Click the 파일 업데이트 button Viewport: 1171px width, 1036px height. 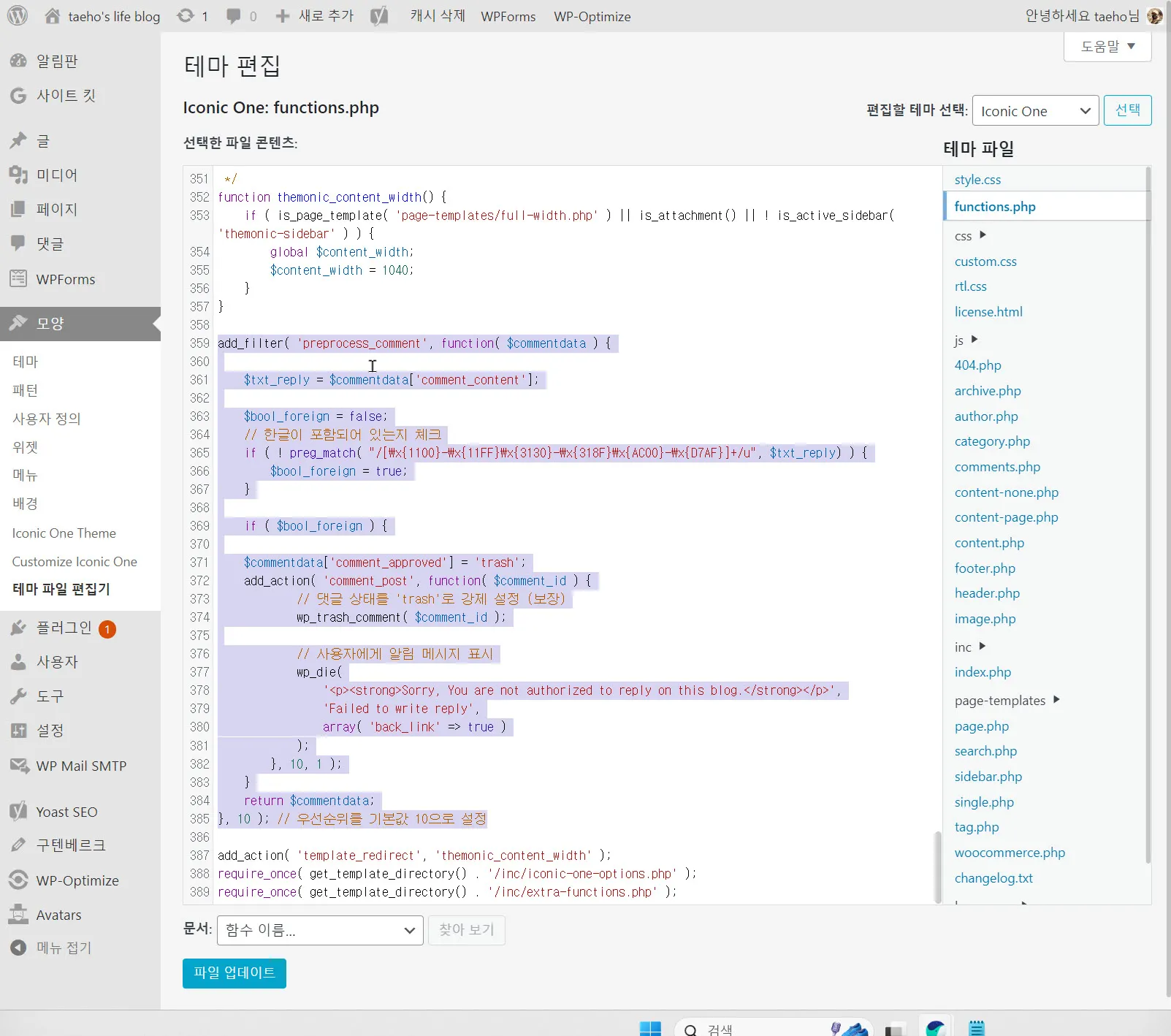[234, 973]
